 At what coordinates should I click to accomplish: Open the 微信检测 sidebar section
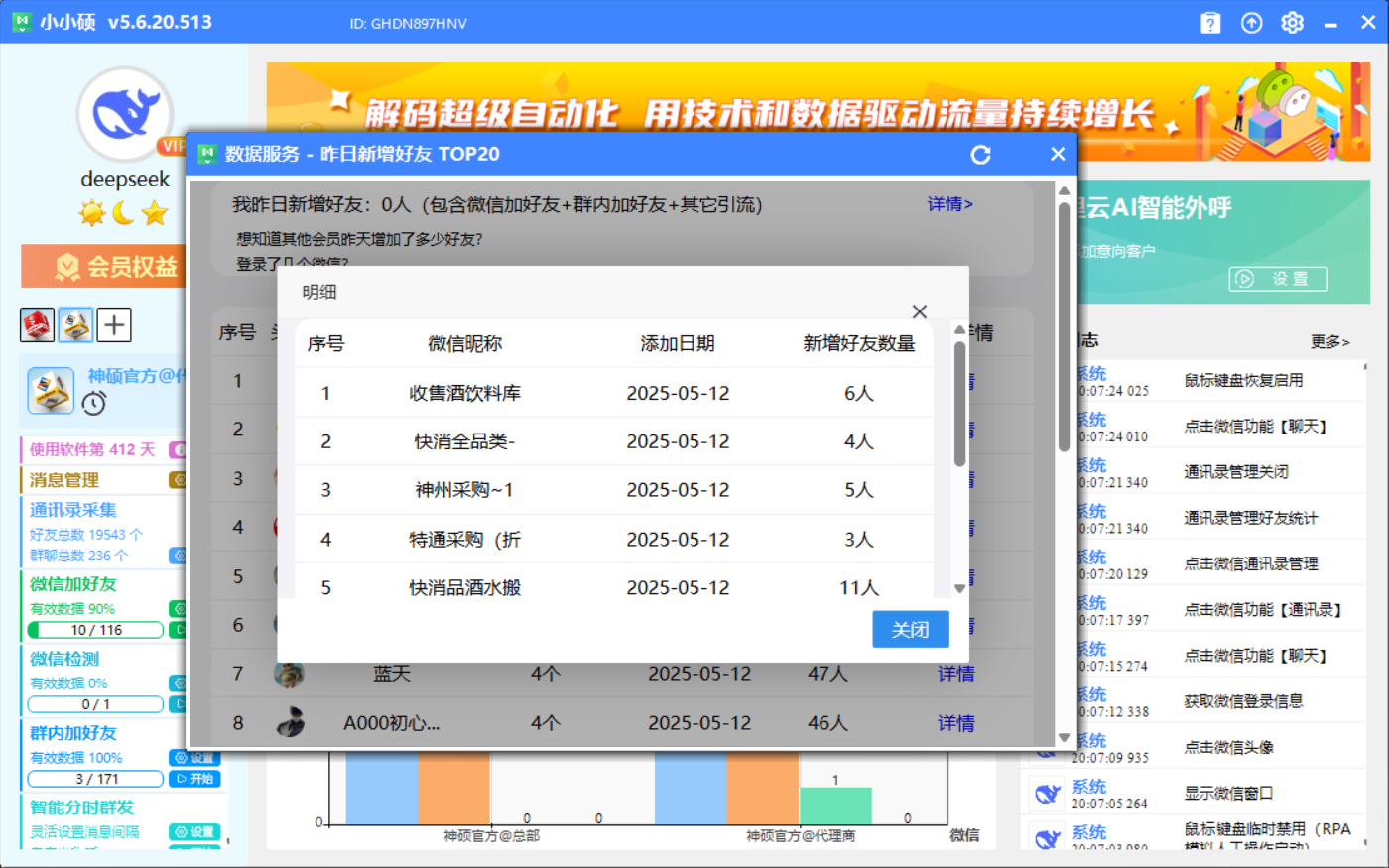(x=64, y=659)
